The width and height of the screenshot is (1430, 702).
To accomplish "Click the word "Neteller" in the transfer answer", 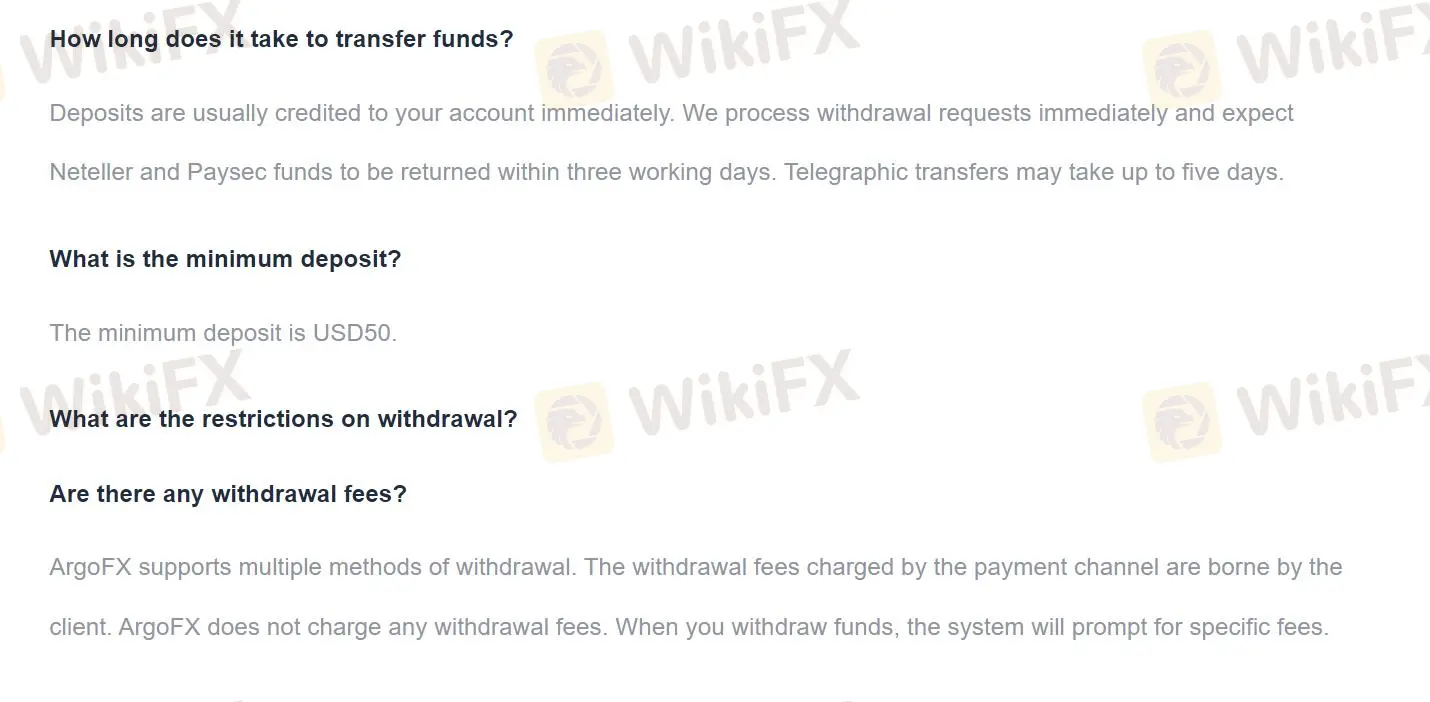I will (91, 172).
